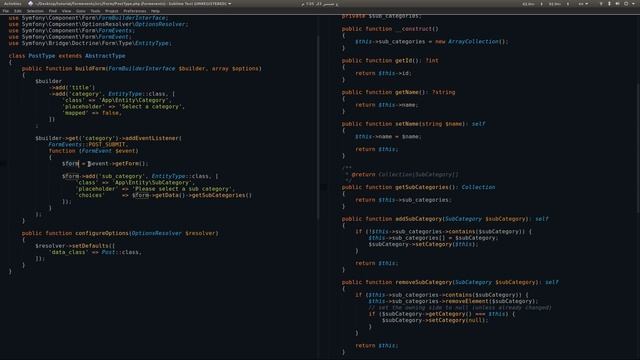This screenshot has height=360, width=640.
Task: Open the Help menu
Action: point(155,11)
